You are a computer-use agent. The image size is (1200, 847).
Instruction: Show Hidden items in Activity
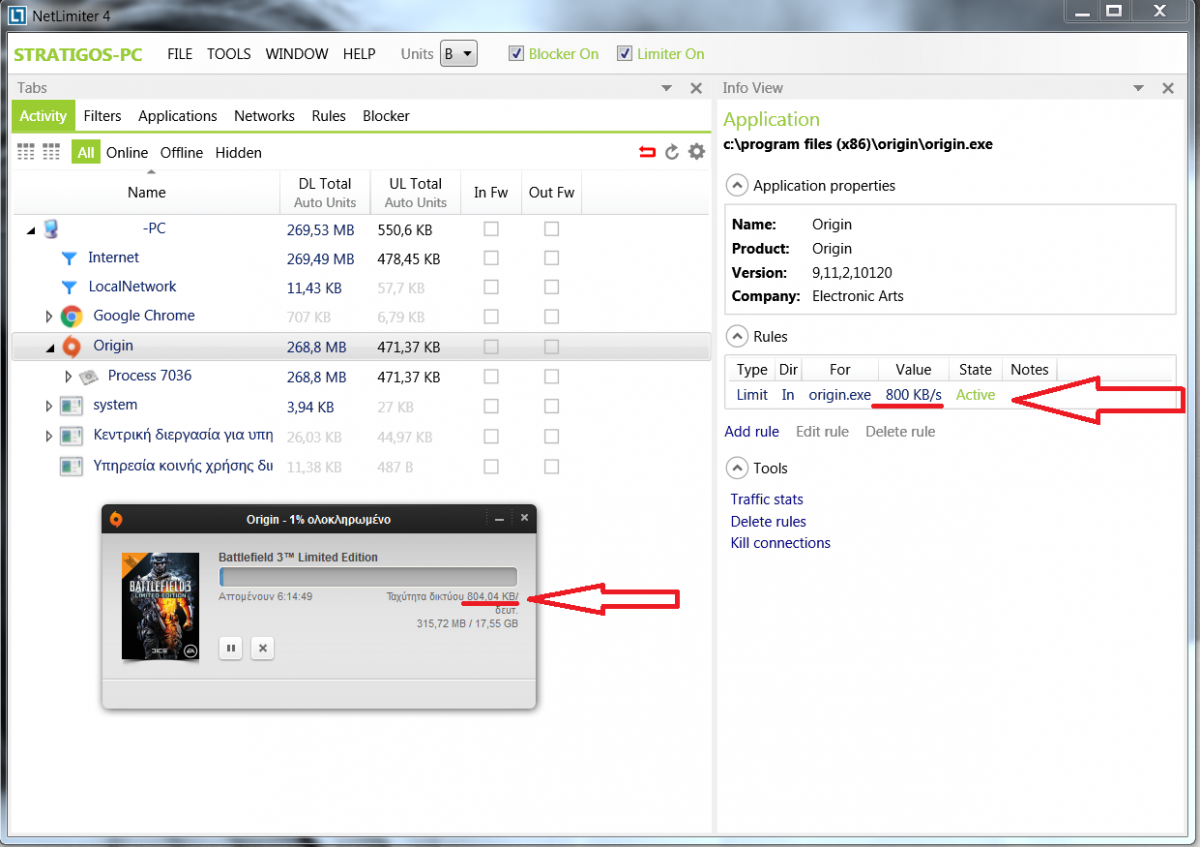pos(238,153)
